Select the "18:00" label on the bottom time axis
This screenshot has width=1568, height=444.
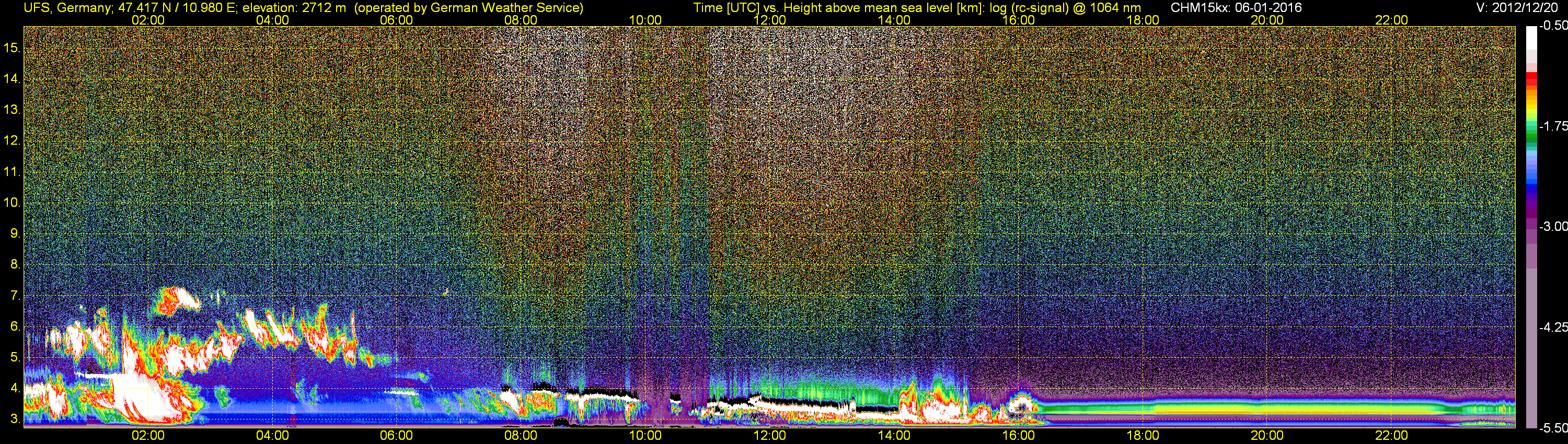(1143, 436)
